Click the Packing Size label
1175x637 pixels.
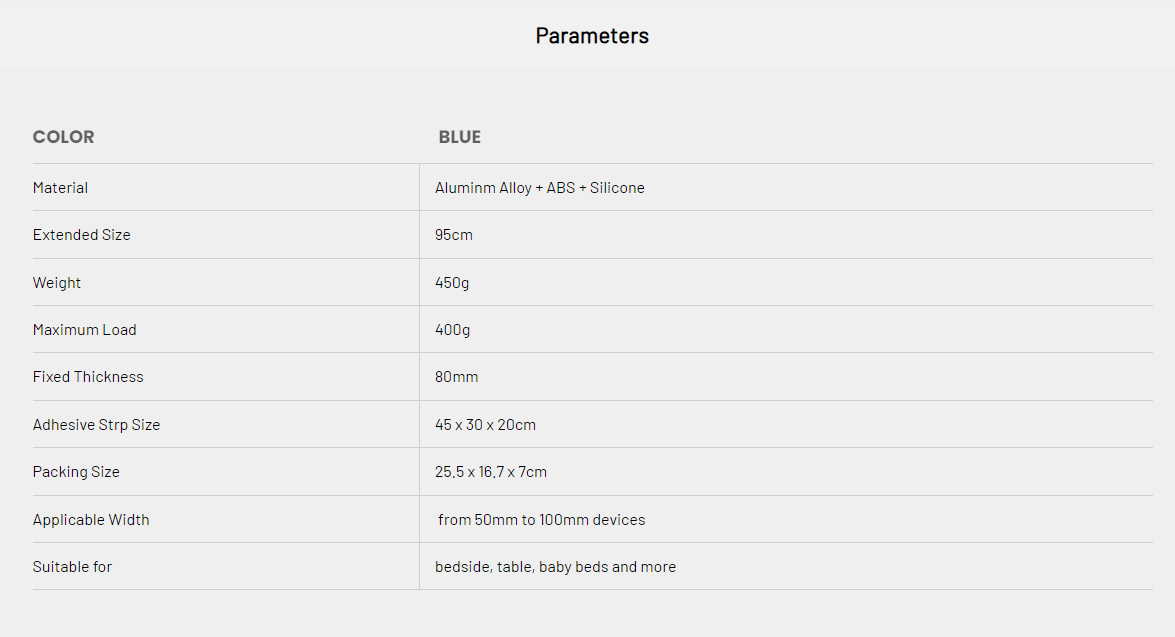(x=76, y=472)
